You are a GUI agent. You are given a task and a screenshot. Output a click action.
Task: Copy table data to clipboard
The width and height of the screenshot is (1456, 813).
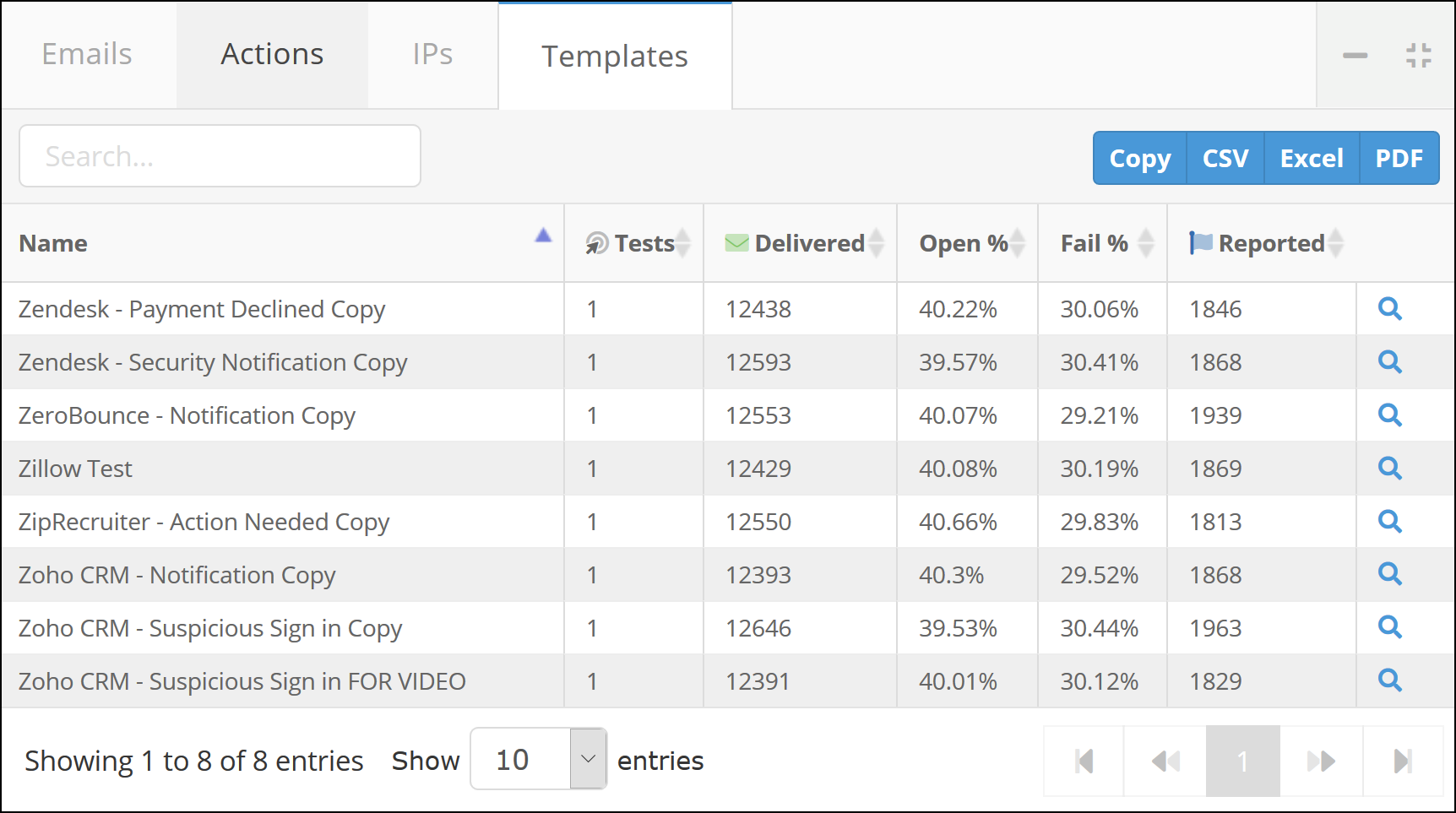pos(1140,158)
